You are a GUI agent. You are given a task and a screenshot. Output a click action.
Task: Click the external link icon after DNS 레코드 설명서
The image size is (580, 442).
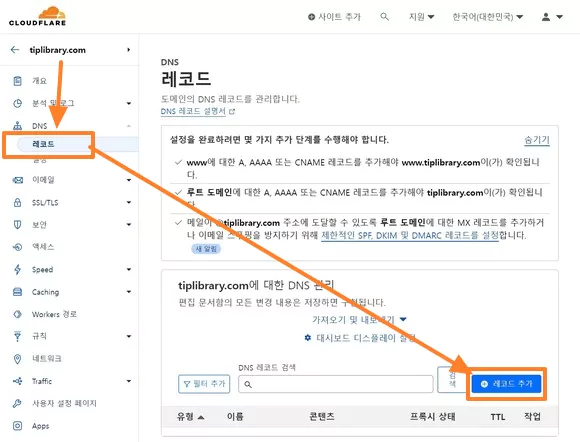pyautogui.click(x=232, y=111)
